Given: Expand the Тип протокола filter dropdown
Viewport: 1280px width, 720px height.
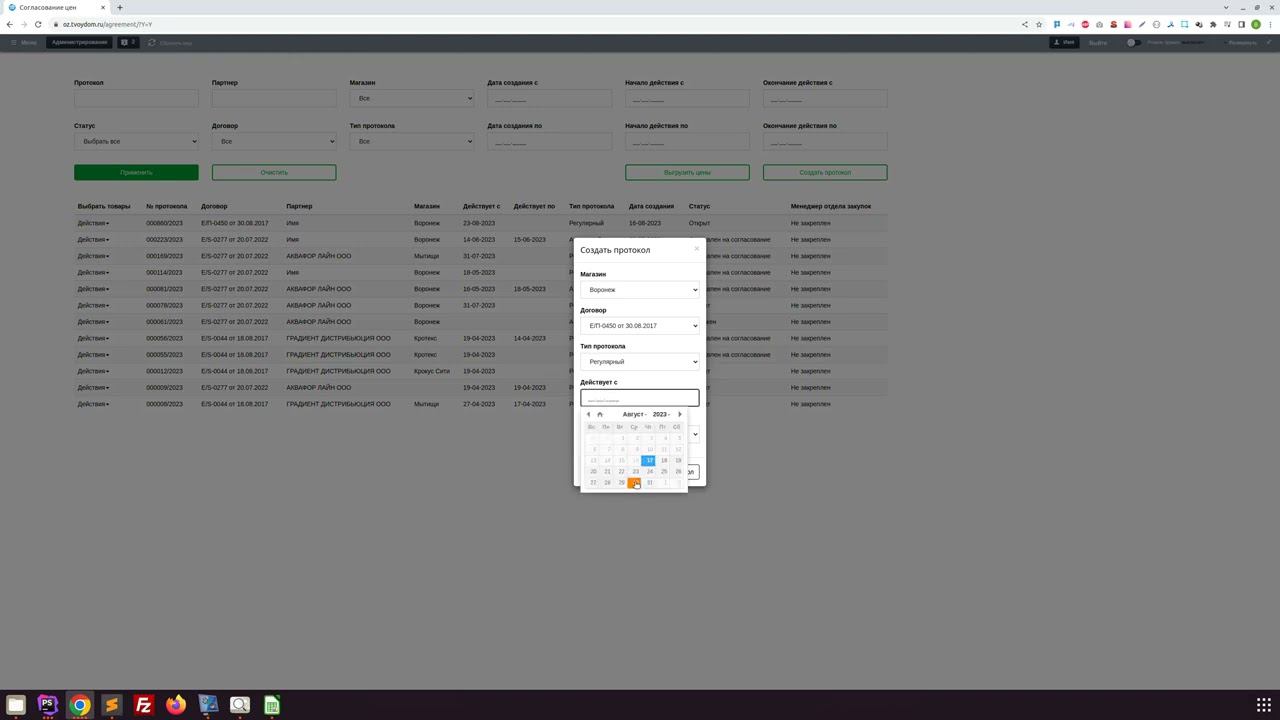Looking at the screenshot, I should (412, 142).
